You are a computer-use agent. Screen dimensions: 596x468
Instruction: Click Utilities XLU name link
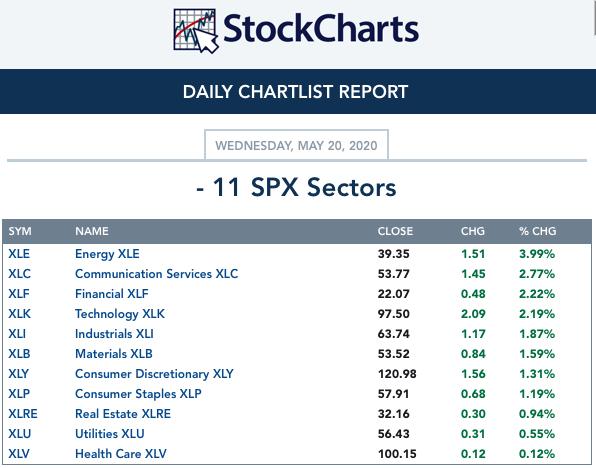110,434
